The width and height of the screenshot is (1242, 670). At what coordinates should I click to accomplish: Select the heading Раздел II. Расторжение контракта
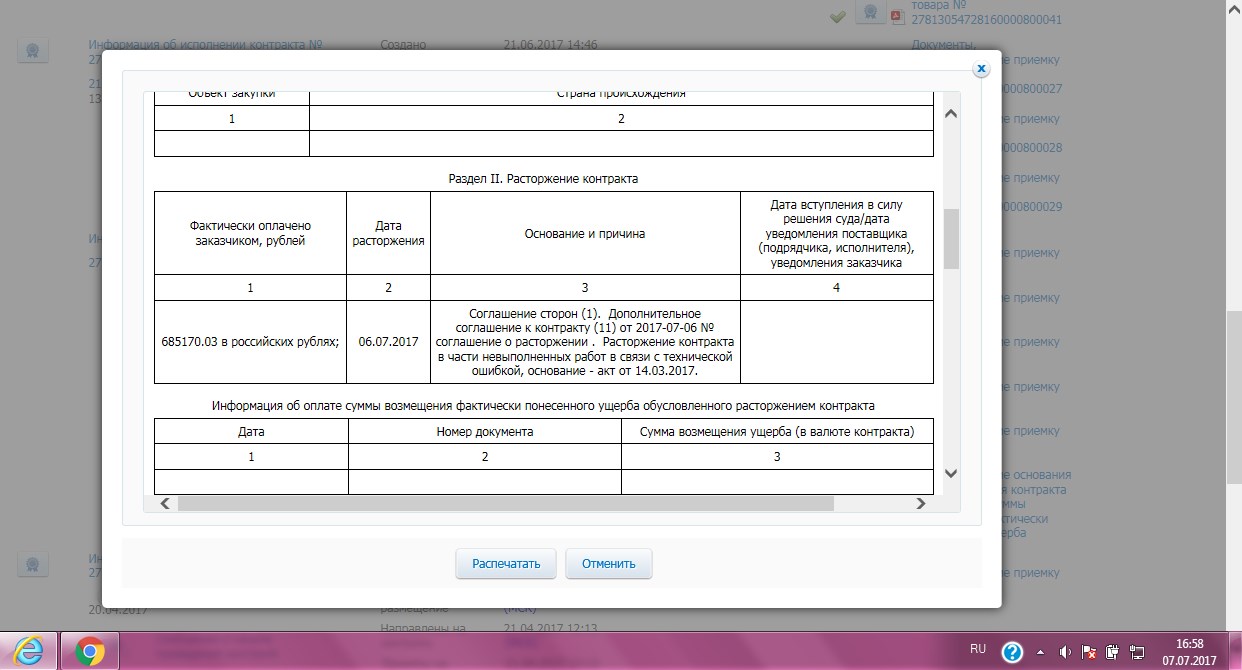[543, 179]
